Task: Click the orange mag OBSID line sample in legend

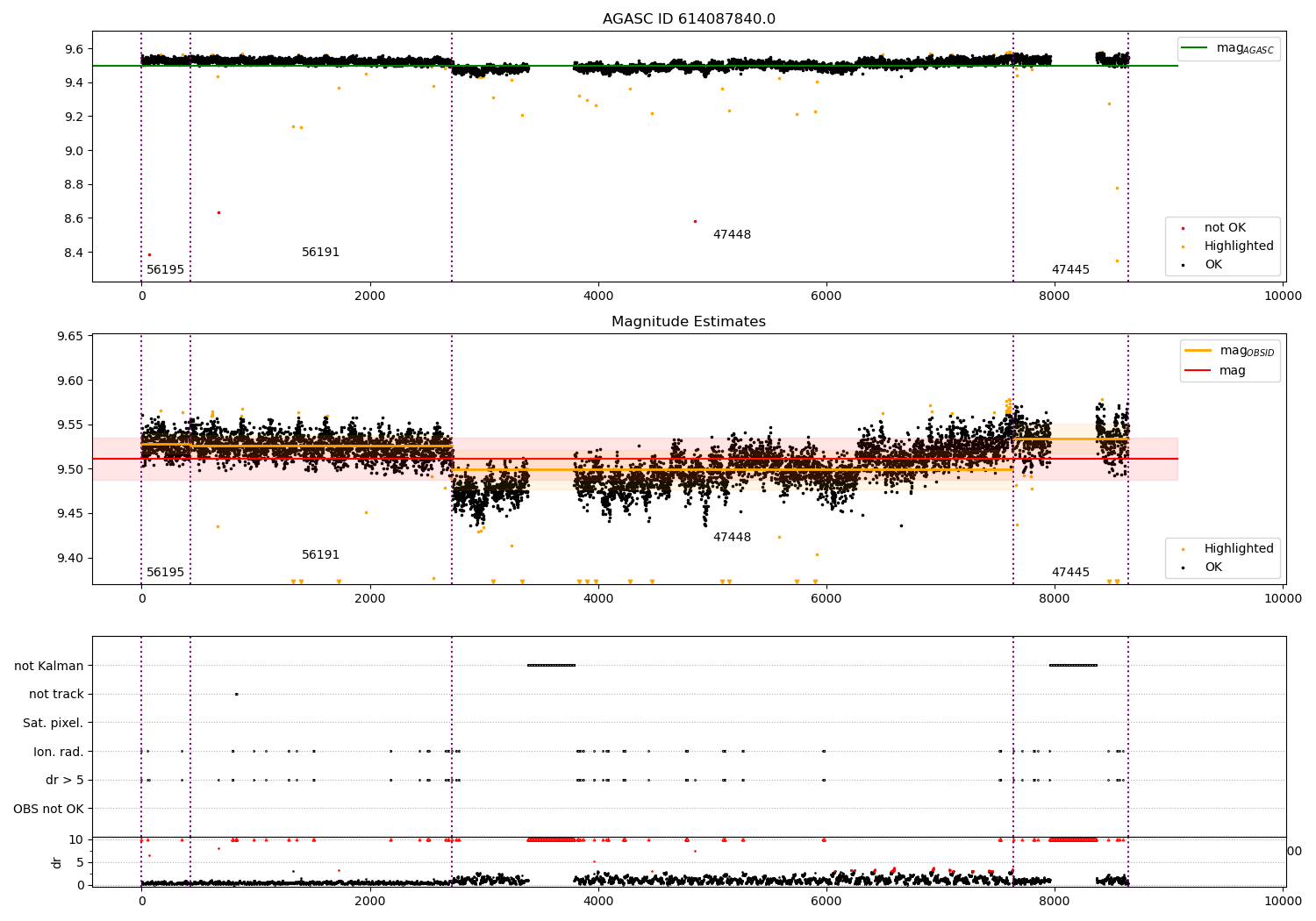Action: pos(1198,350)
